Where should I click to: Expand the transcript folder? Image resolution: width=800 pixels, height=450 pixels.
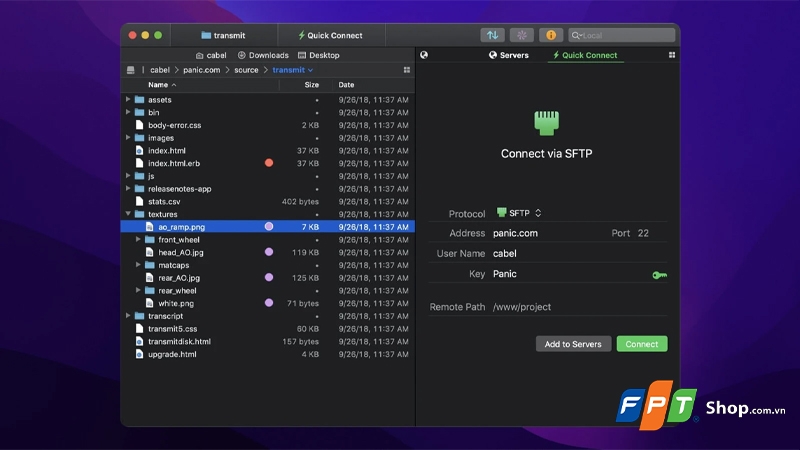(x=128, y=316)
